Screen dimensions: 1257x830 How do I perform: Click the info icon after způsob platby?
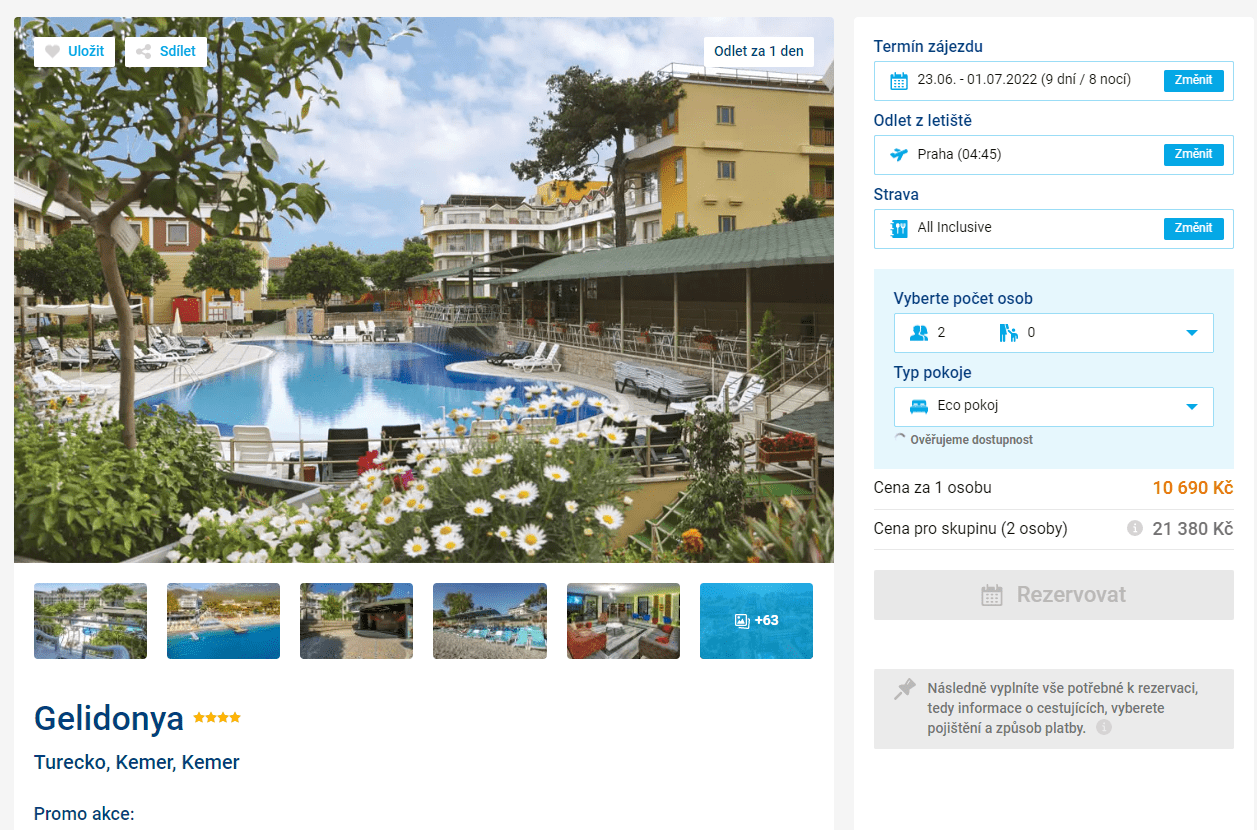(1104, 728)
